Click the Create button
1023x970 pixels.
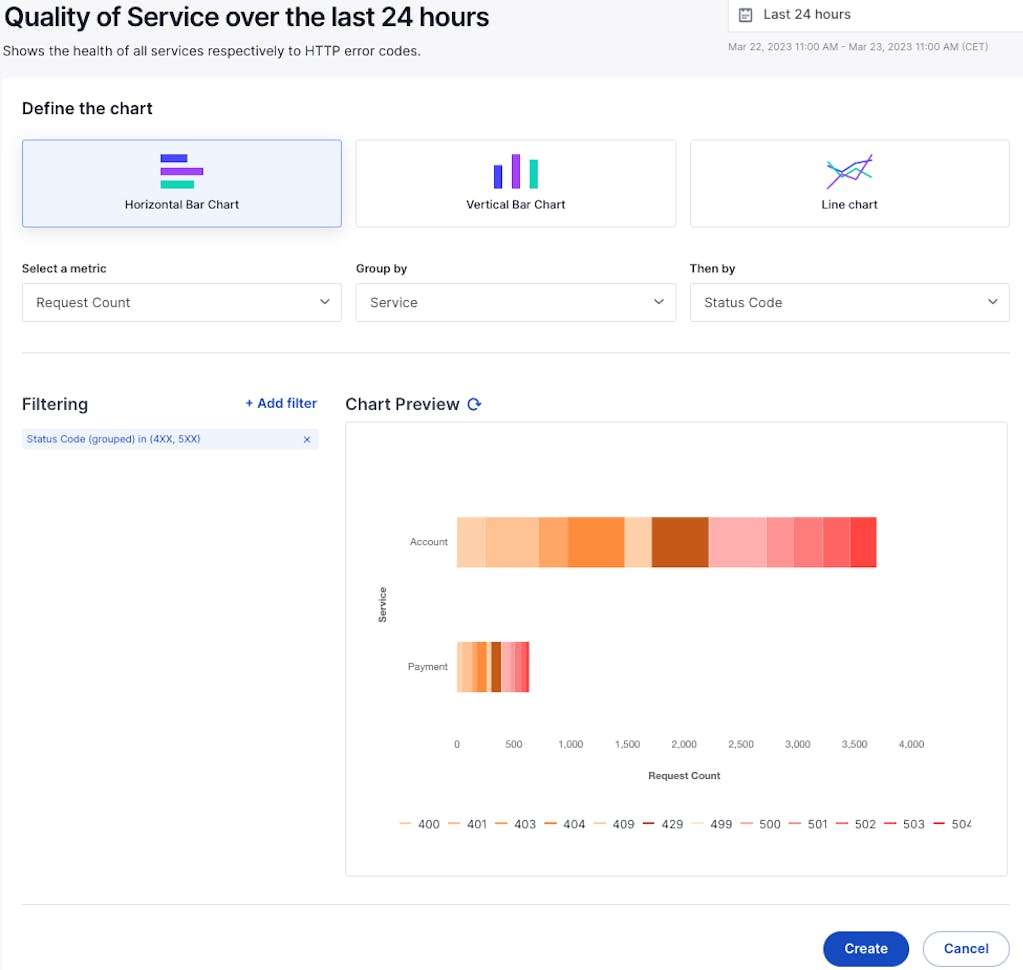point(865,948)
